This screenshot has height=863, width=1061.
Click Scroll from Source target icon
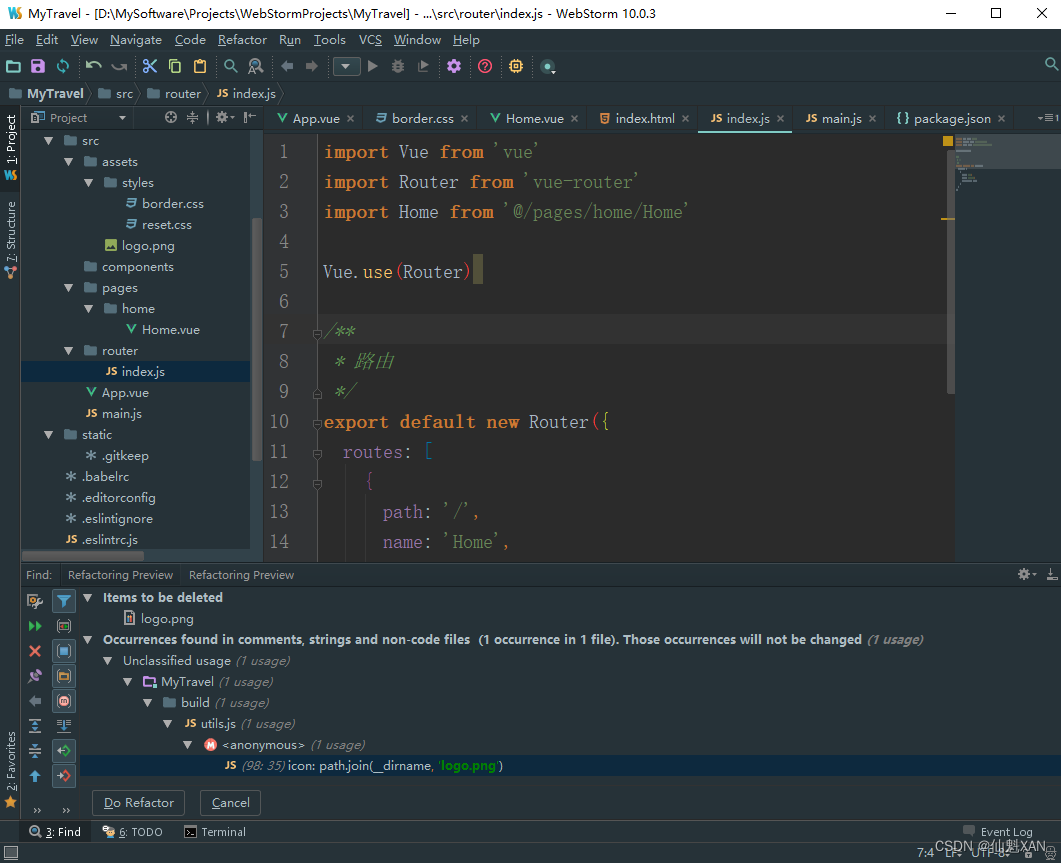point(171,118)
